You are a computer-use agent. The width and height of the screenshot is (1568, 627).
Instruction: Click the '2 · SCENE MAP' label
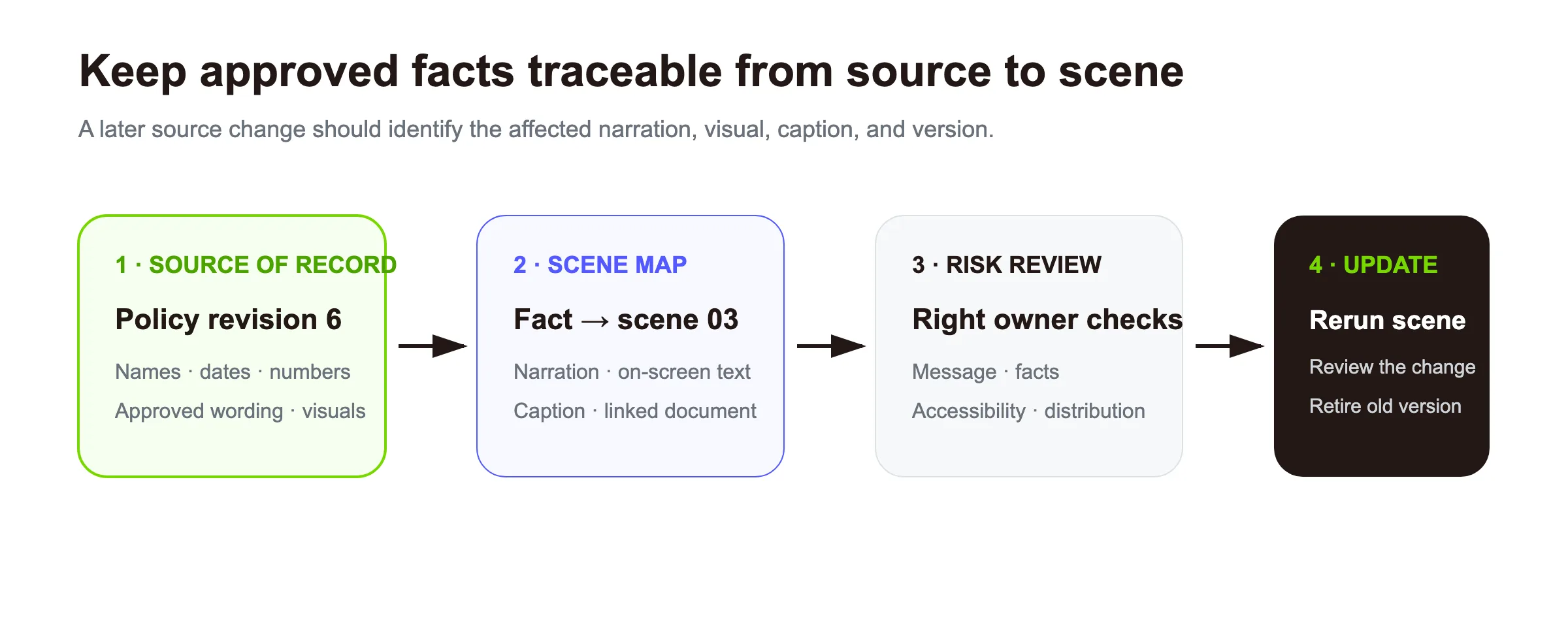(600, 265)
